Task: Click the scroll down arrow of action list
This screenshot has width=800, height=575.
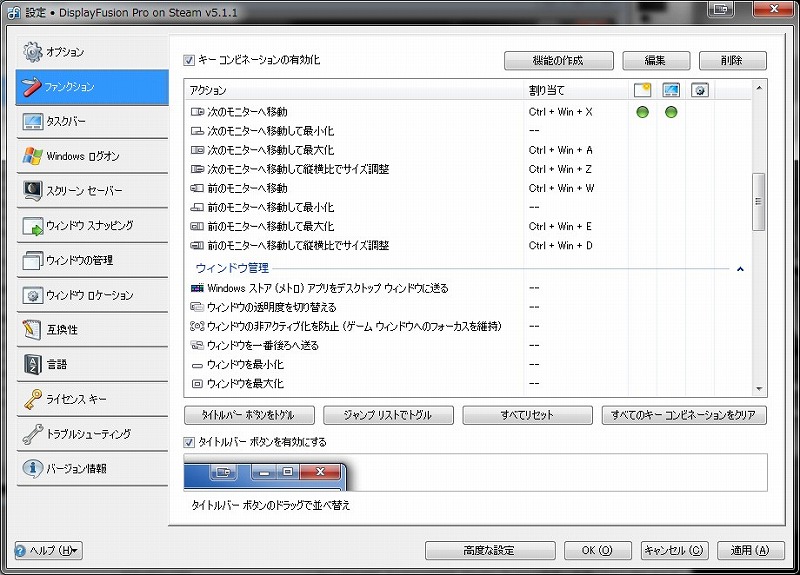Action: [x=759, y=389]
